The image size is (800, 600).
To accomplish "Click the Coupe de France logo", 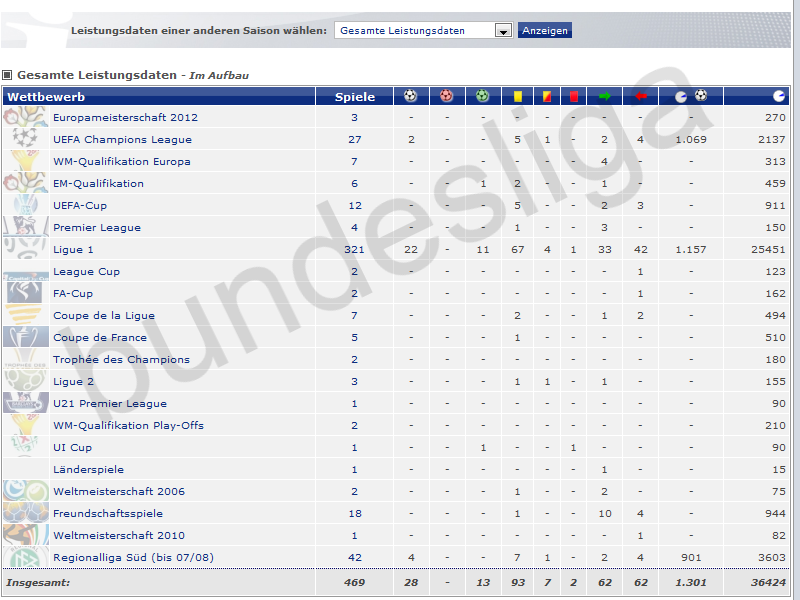I will click(x=26, y=337).
